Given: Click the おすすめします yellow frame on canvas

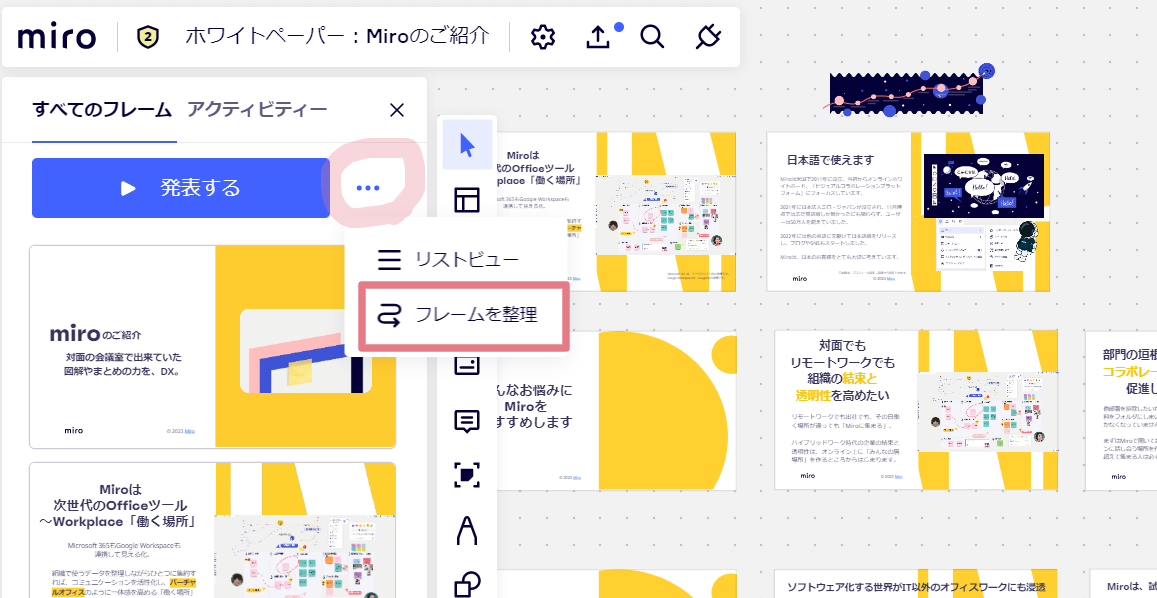Looking at the screenshot, I should click(616, 410).
